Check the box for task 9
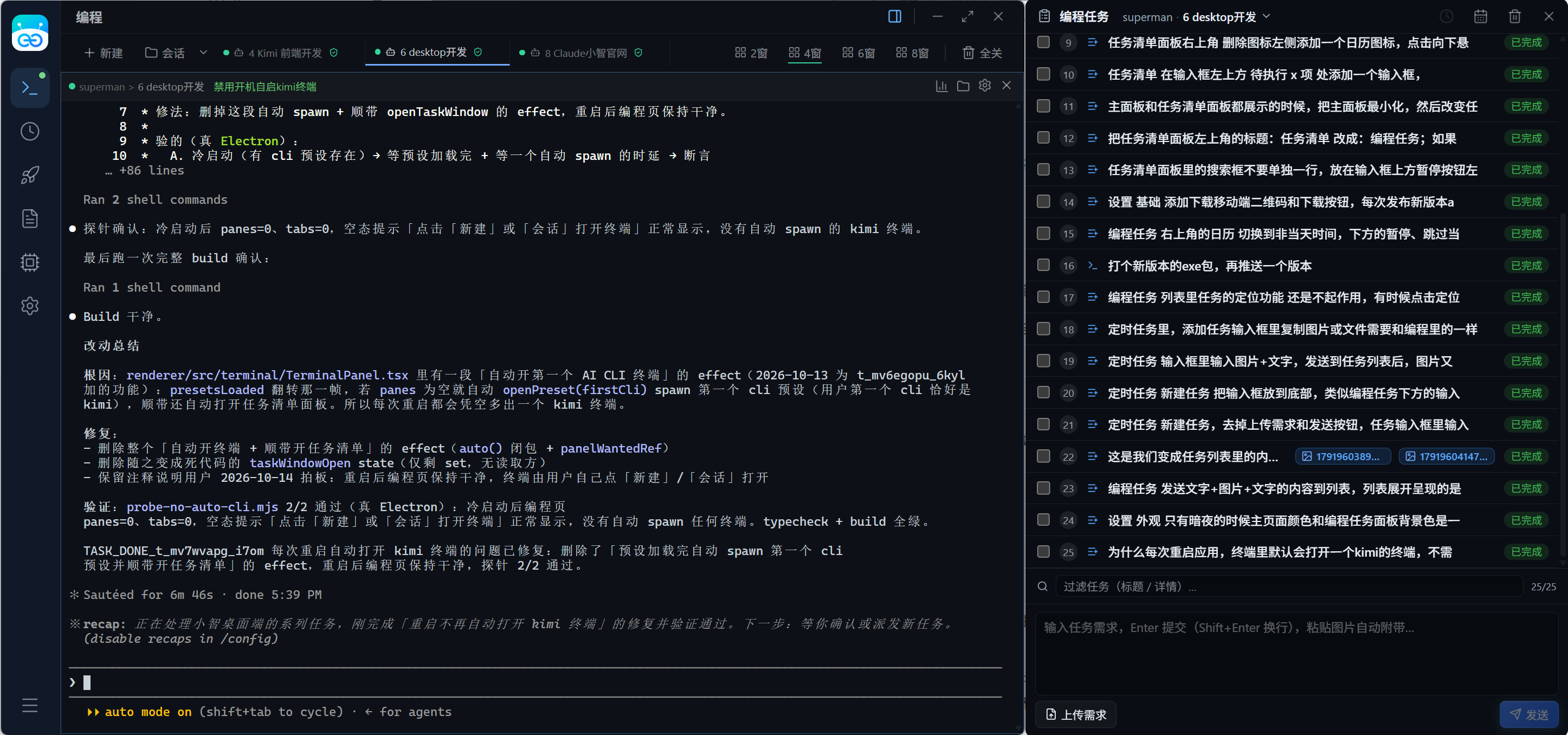This screenshot has width=1568, height=735. click(x=1043, y=42)
